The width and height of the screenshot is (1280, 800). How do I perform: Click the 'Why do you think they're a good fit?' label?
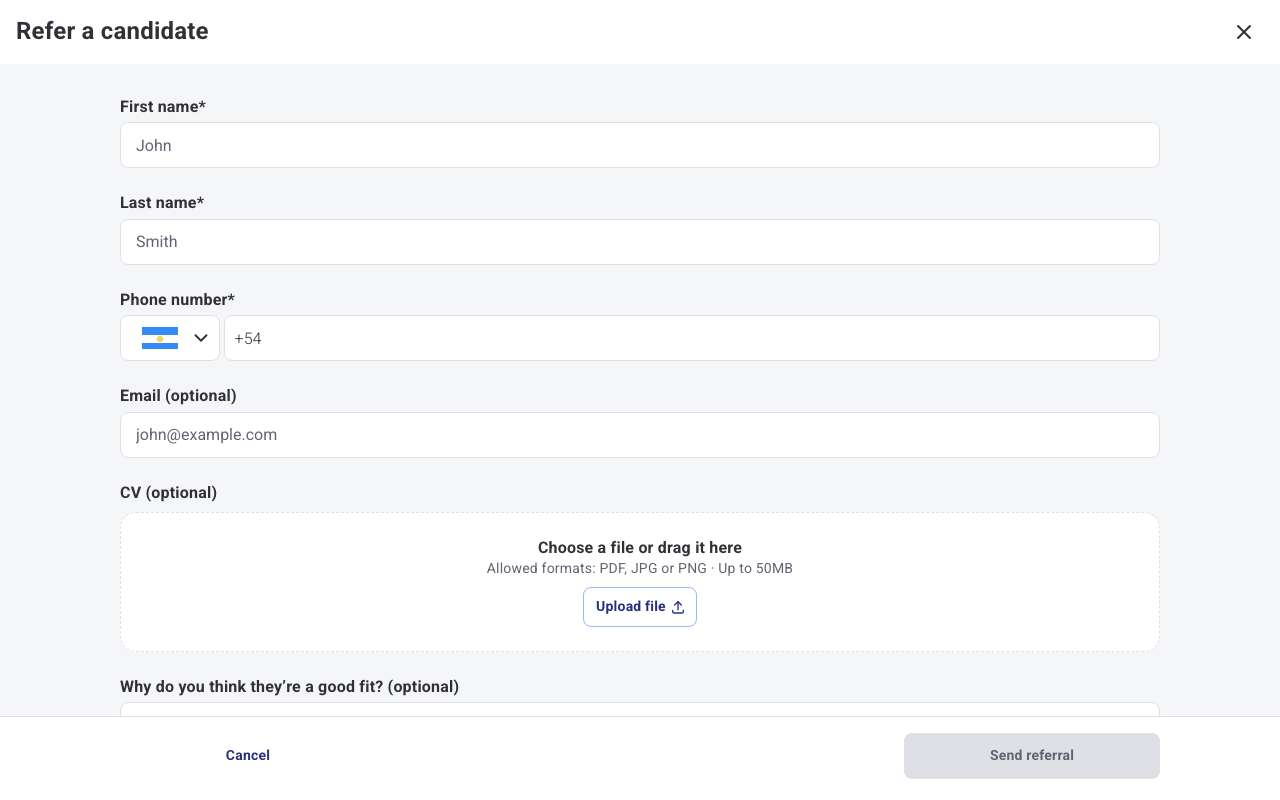click(x=289, y=686)
